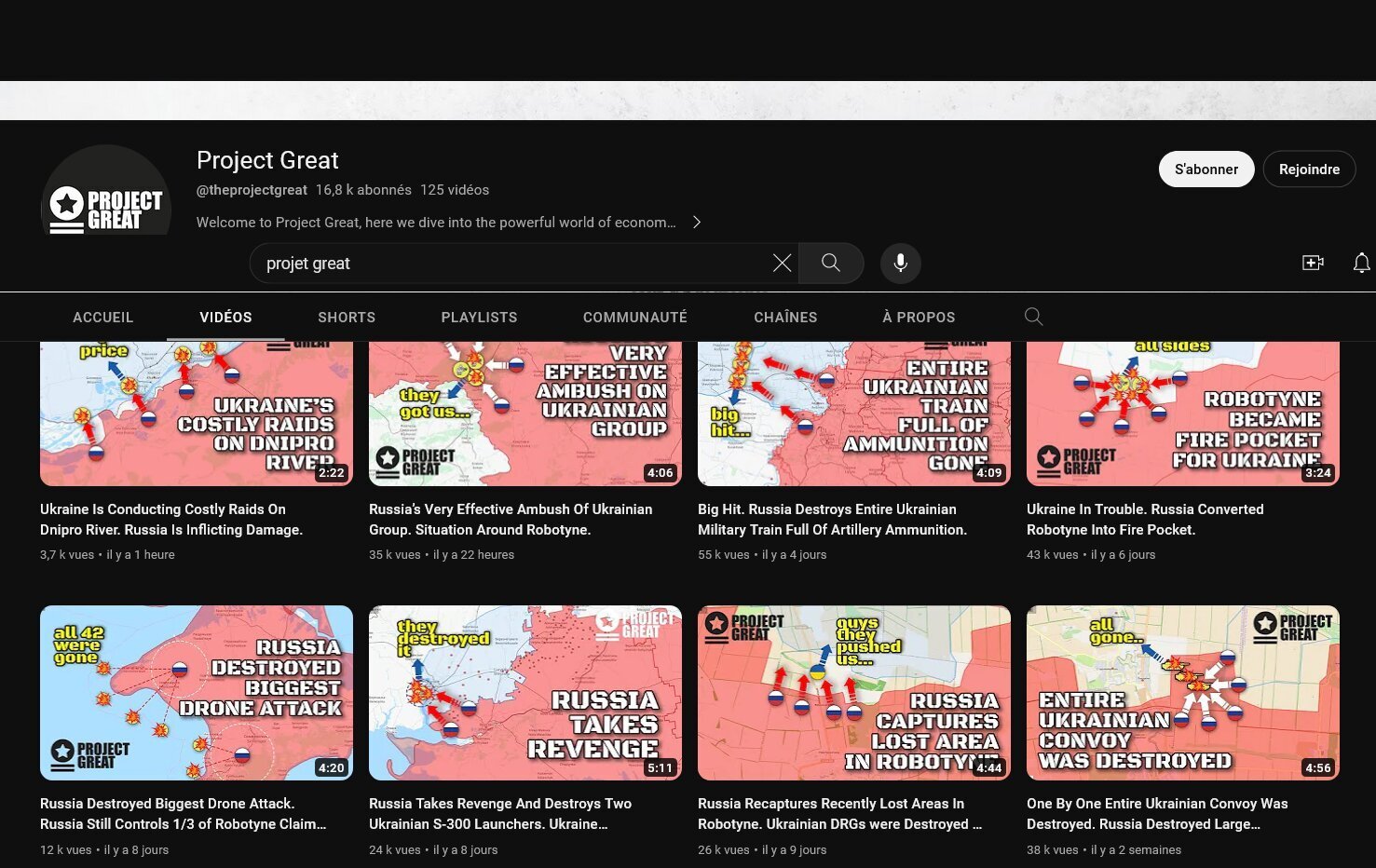Open the COMMUNAUTÉ tab
The width and height of the screenshot is (1376, 868).
[x=635, y=318]
